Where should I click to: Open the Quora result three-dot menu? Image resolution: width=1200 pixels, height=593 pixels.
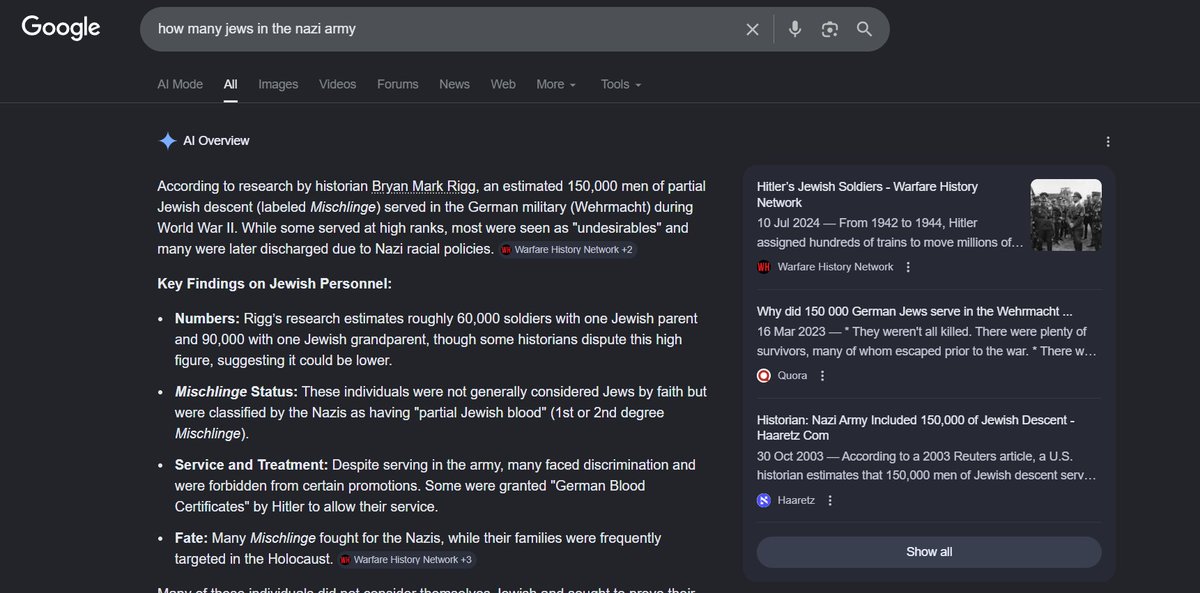[x=822, y=376]
